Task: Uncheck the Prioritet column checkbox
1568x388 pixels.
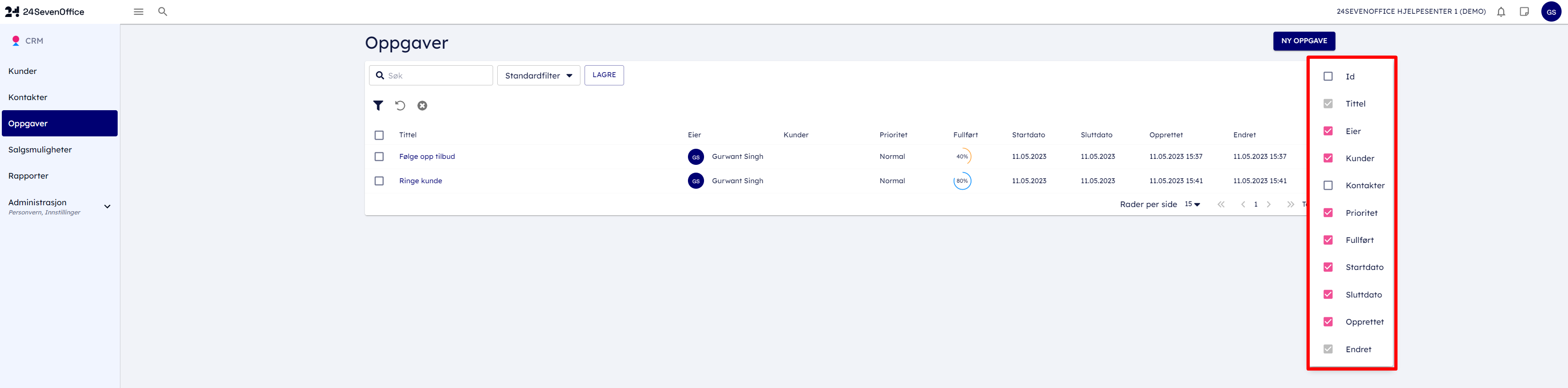Action: pyautogui.click(x=1328, y=213)
